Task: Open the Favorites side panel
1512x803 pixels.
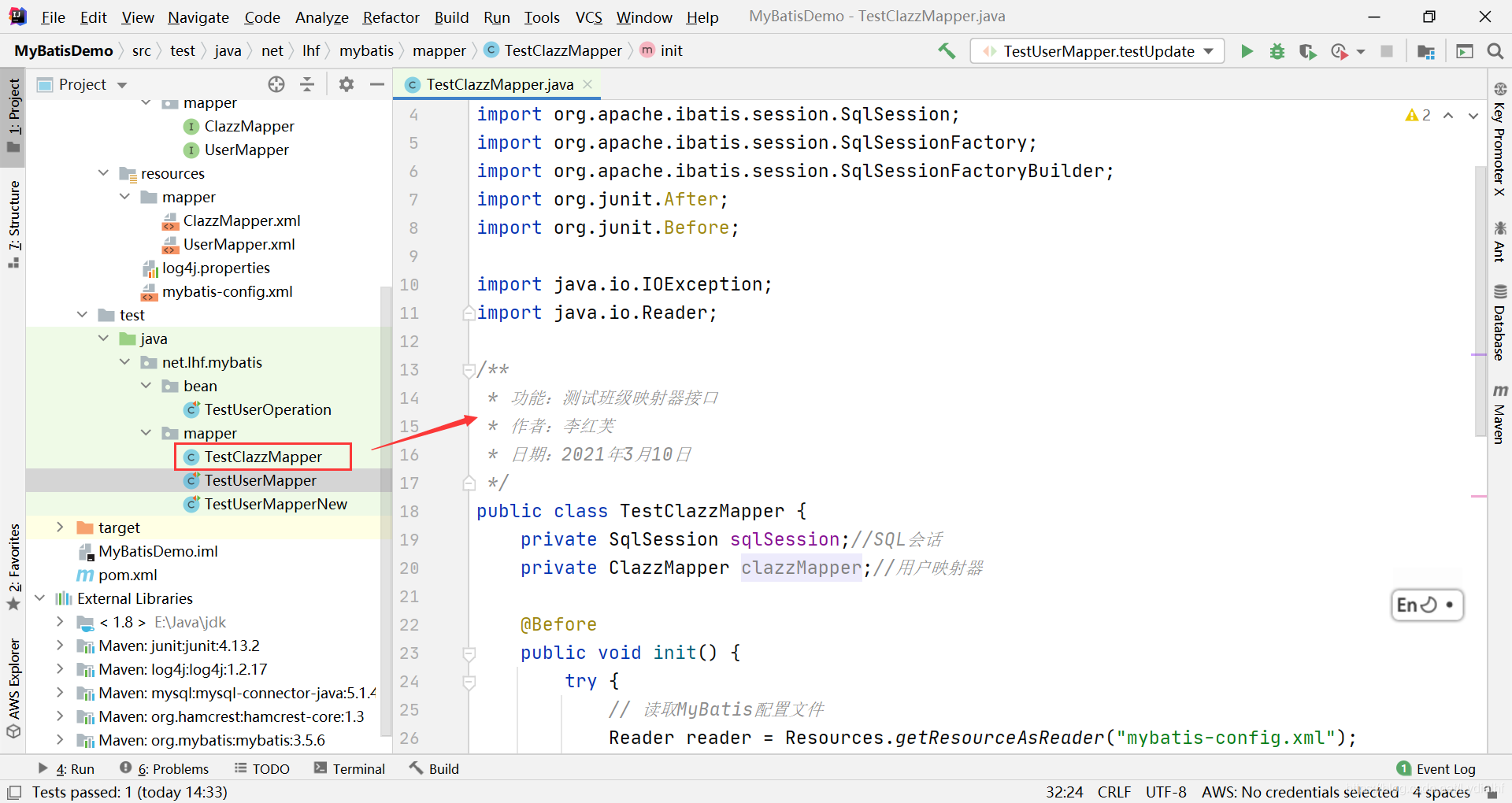Action: coord(13,567)
